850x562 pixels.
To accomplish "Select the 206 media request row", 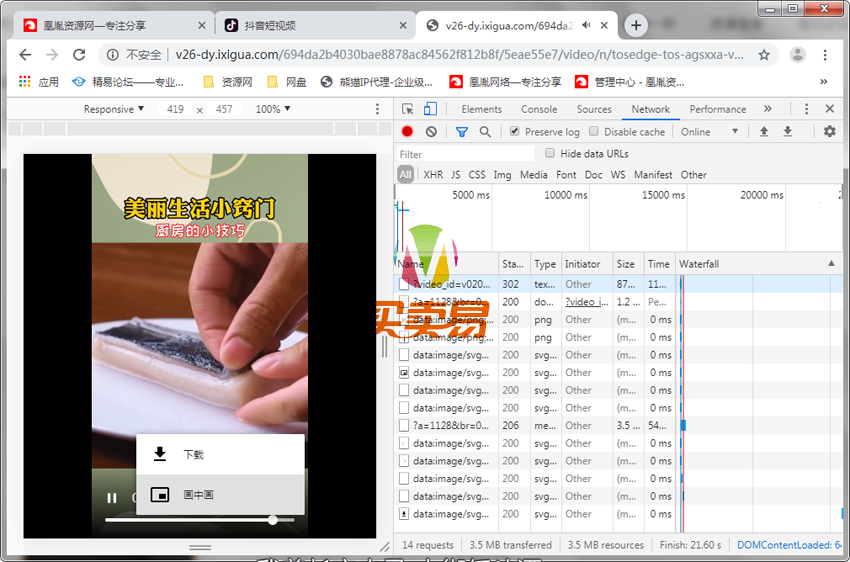I will pos(618,425).
